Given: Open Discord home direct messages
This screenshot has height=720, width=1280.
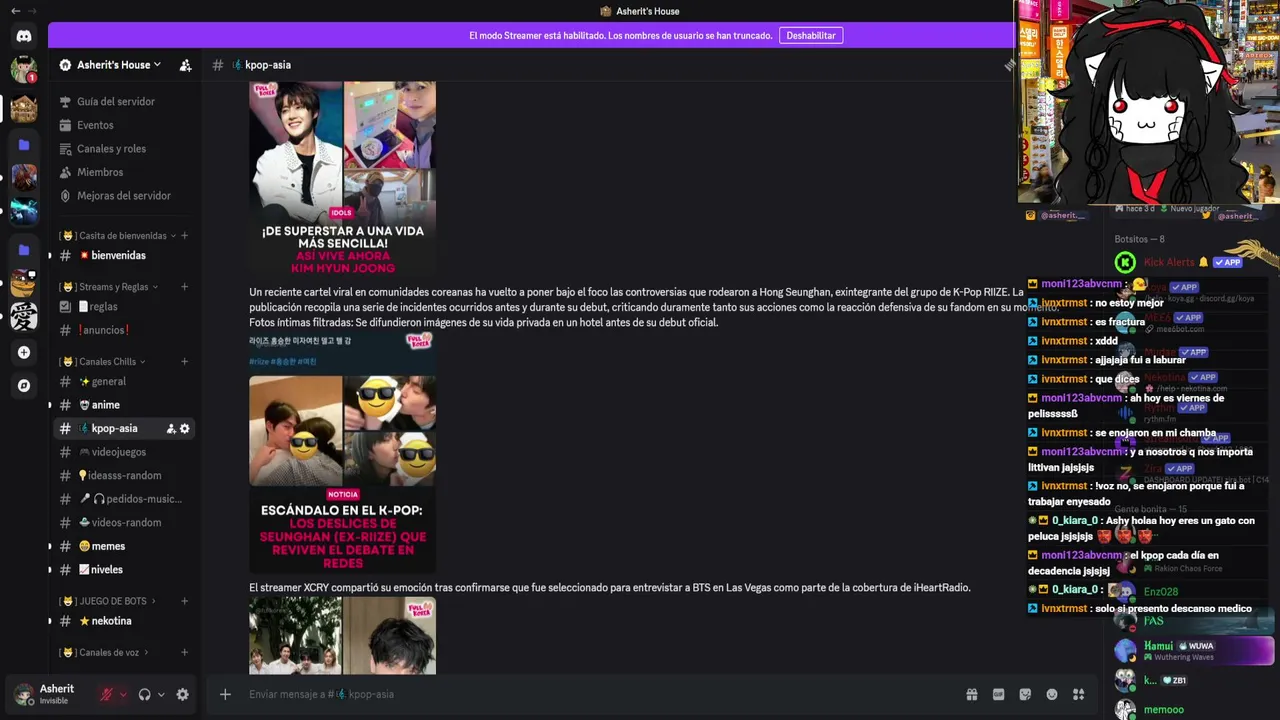Looking at the screenshot, I should click(24, 36).
